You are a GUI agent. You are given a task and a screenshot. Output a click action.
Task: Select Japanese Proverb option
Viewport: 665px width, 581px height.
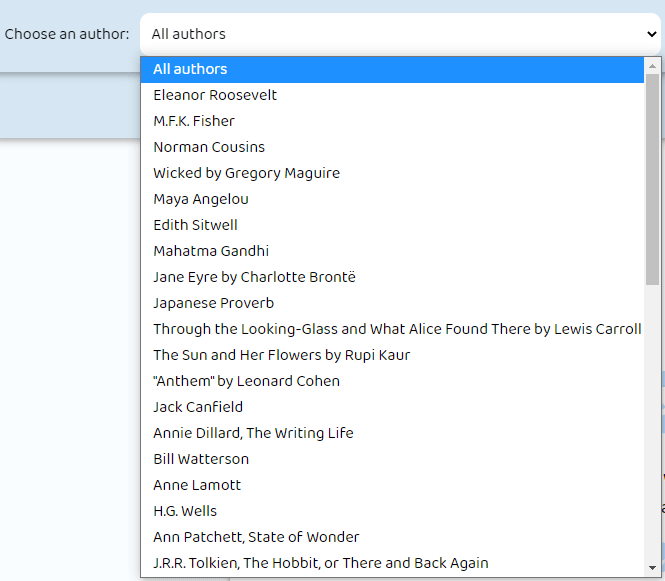pos(392,303)
